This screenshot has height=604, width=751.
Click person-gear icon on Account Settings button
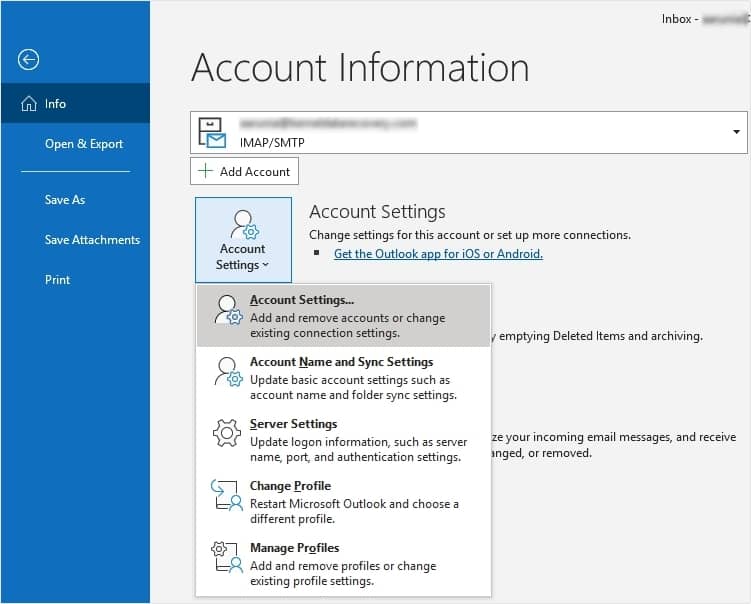(244, 224)
